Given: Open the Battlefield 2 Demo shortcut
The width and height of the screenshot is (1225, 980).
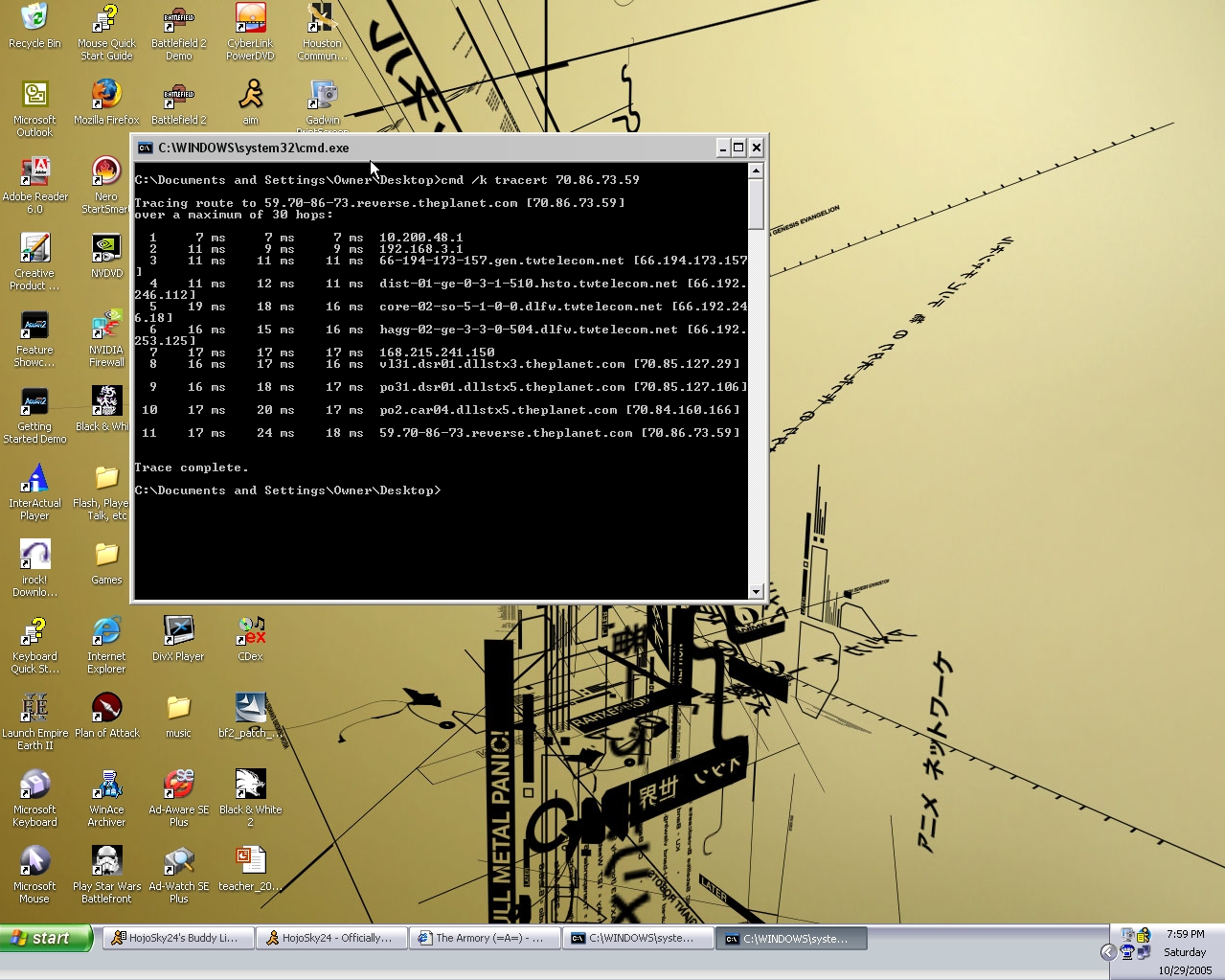Looking at the screenshot, I should [x=178, y=19].
